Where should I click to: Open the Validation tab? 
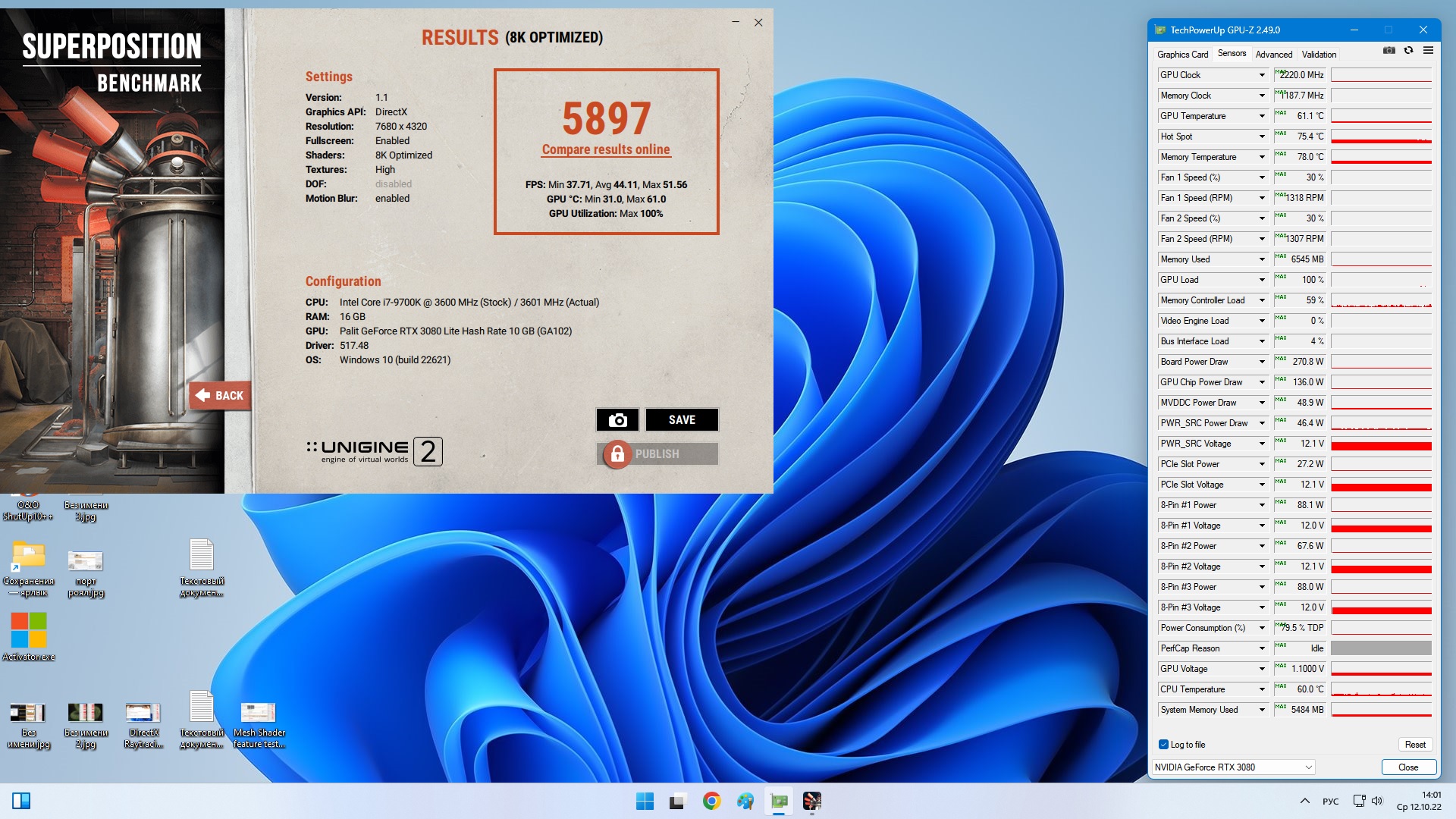[x=1319, y=55]
